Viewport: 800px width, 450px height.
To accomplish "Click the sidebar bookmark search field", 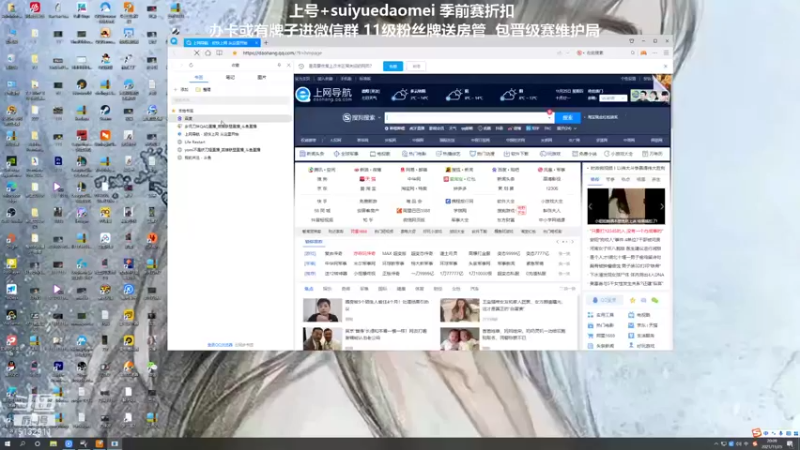I will click(x=231, y=100).
